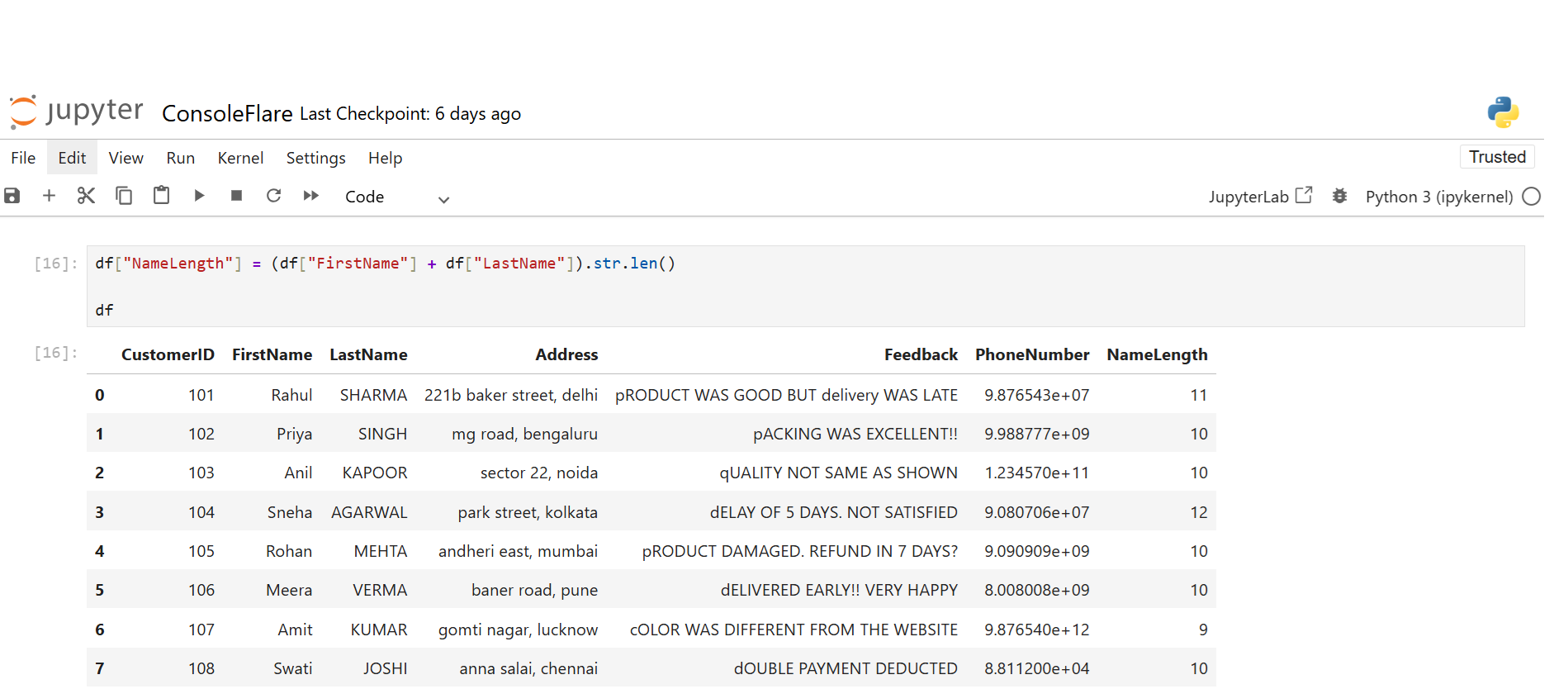Click the 'JOSHI' last name cell
1568x689 pixels.
(x=386, y=668)
